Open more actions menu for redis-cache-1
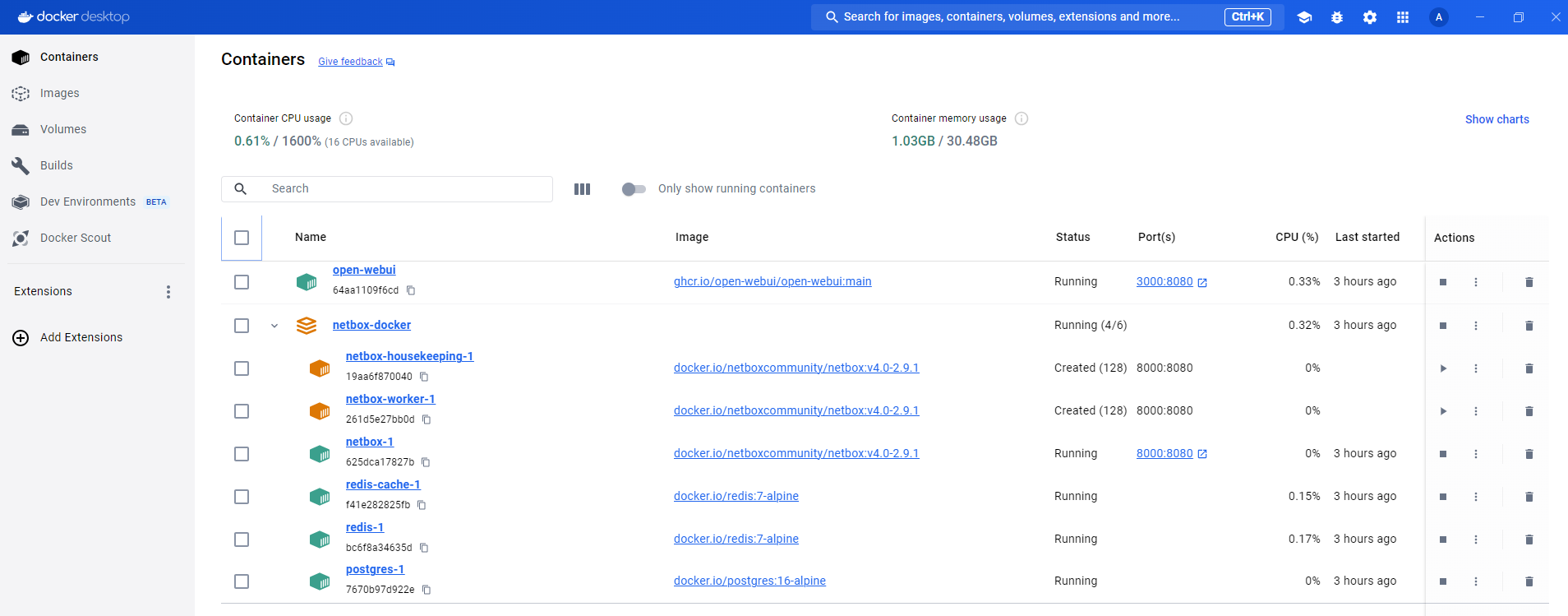The image size is (1568, 616). pyautogui.click(x=1476, y=497)
